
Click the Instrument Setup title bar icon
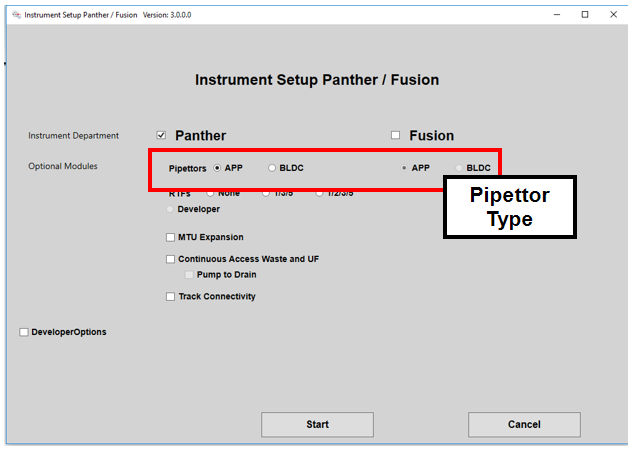(x=14, y=15)
